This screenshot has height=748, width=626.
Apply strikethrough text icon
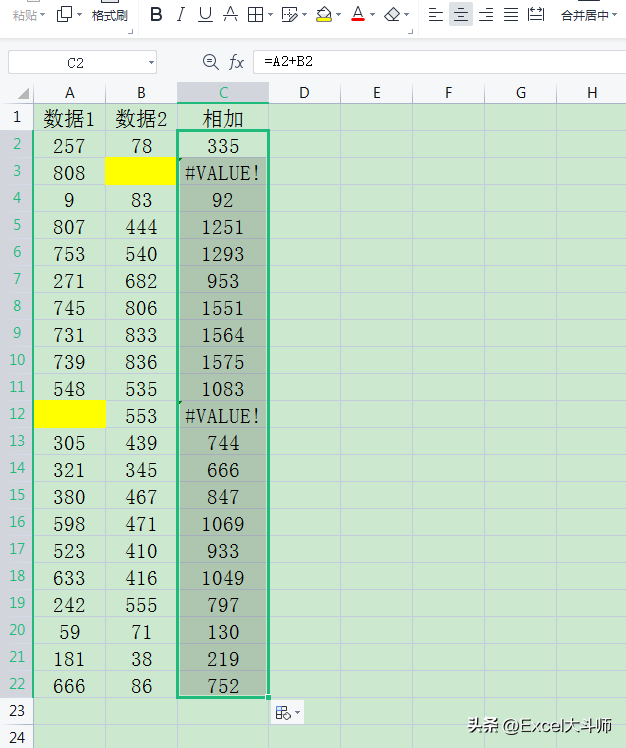point(230,15)
